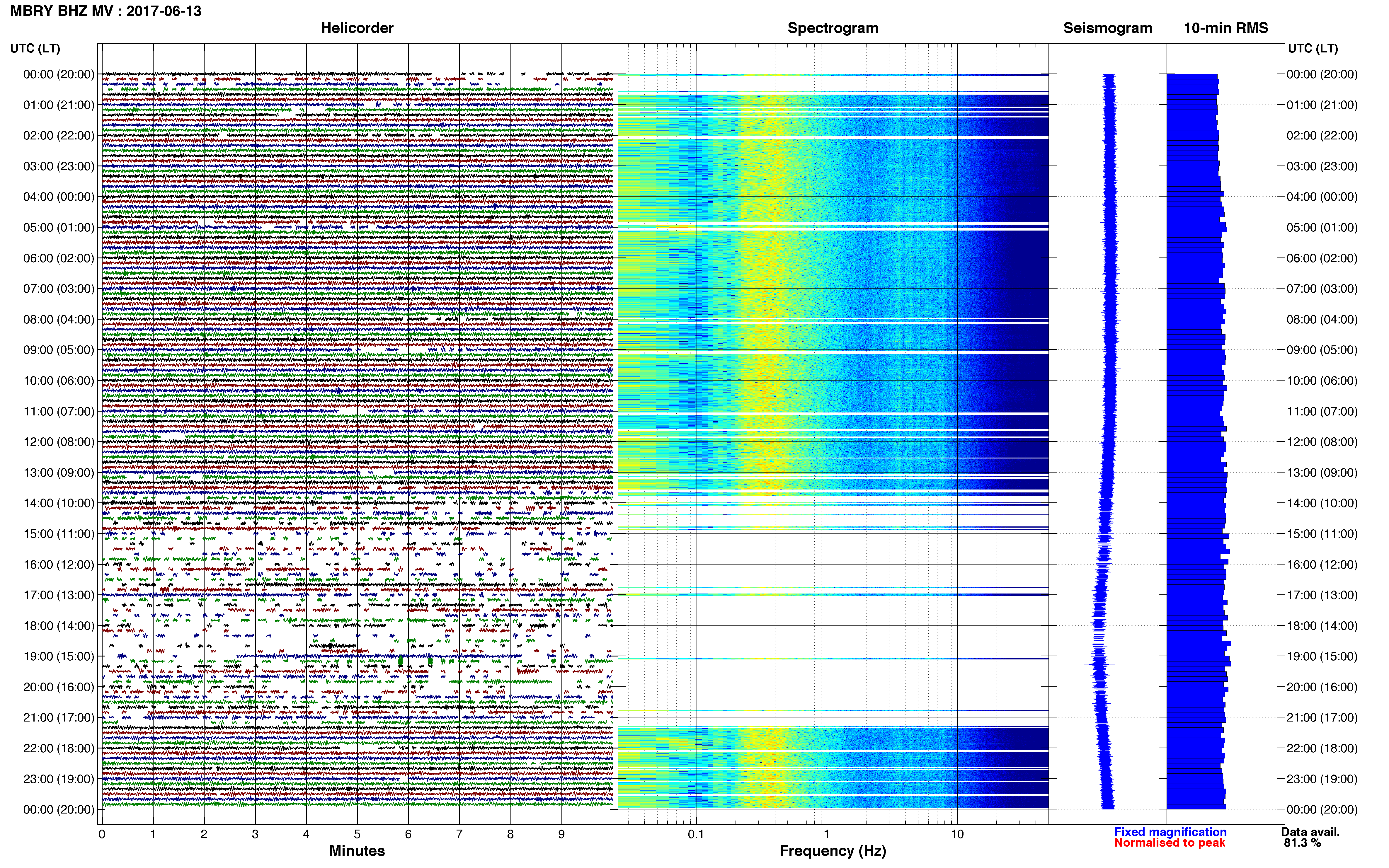
Task: Click the left '22:00 (18:00)' time label
Action: click(x=59, y=748)
